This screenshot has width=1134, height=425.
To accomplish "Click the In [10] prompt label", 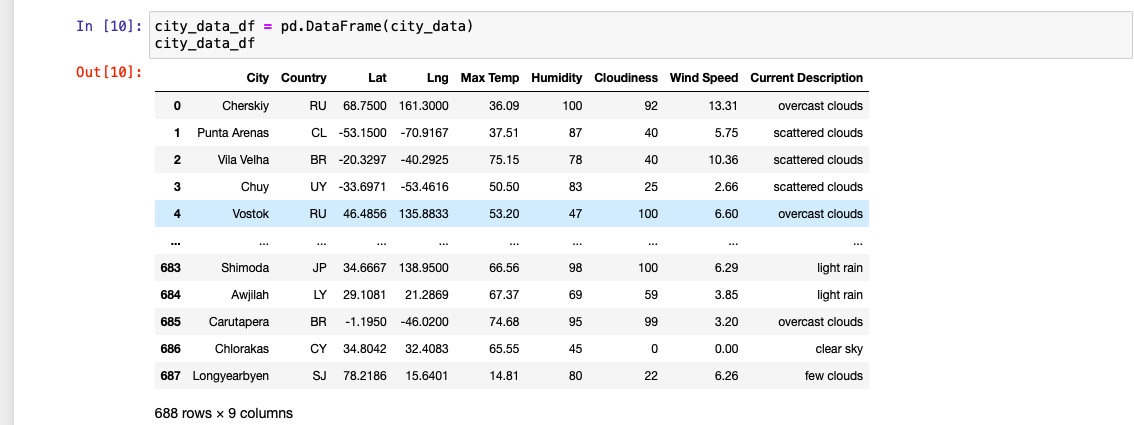I will point(109,27).
